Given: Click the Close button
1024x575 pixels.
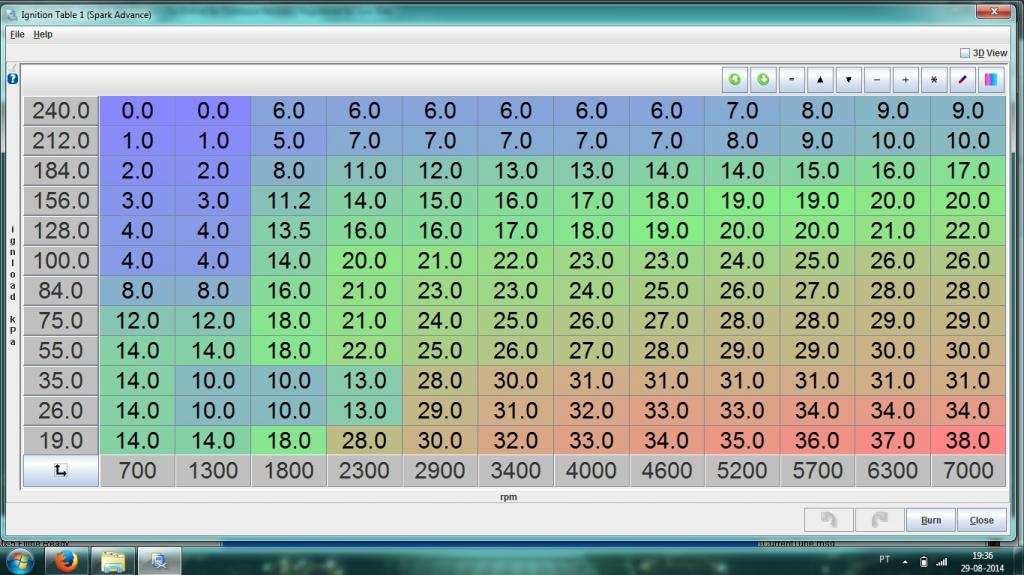Looking at the screenshot, I should pyautogui.click(x=982, y=520).
